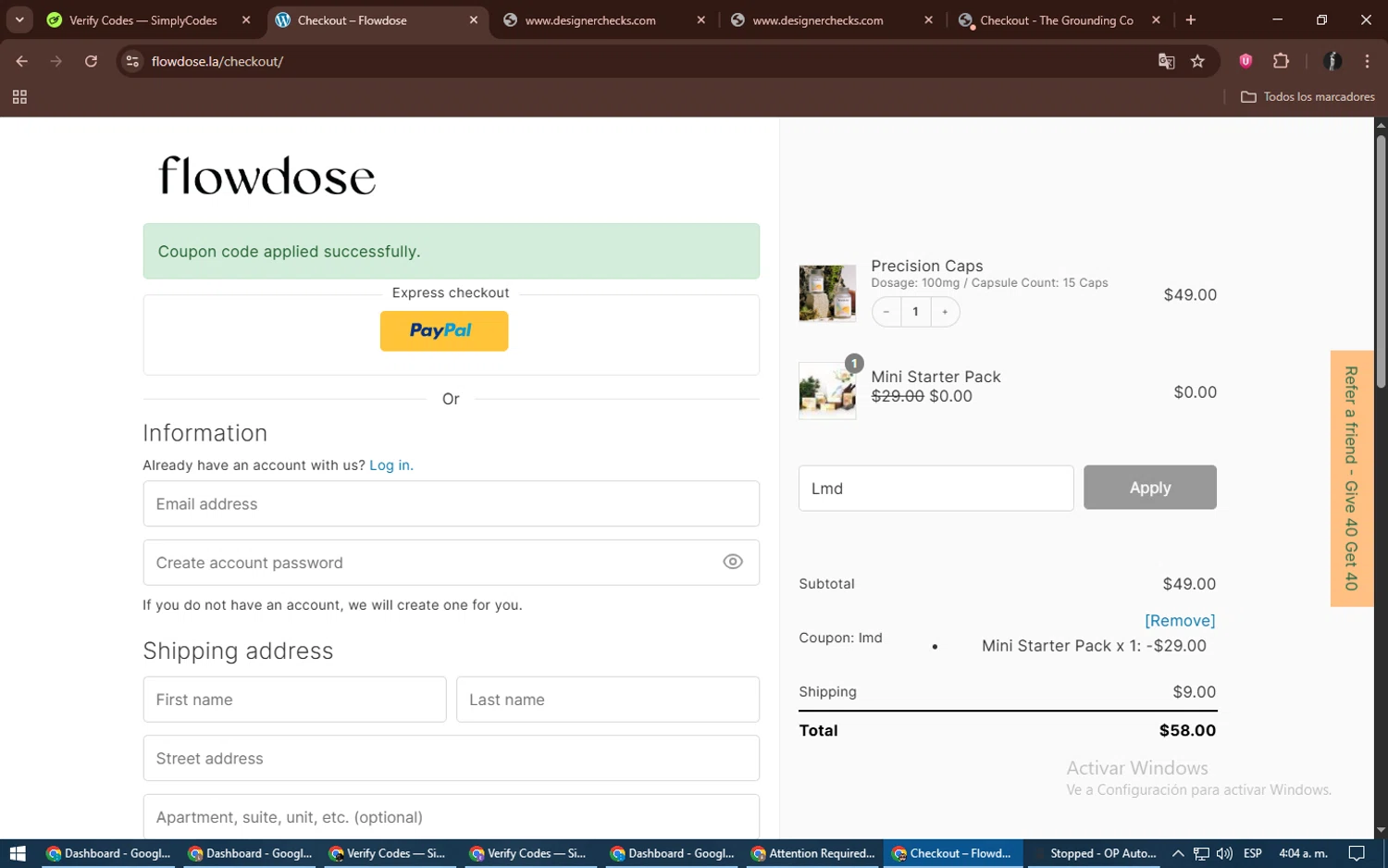
Task: Open the Mini Starter Pack thumbnail
Action: click(x=827, y=391)
